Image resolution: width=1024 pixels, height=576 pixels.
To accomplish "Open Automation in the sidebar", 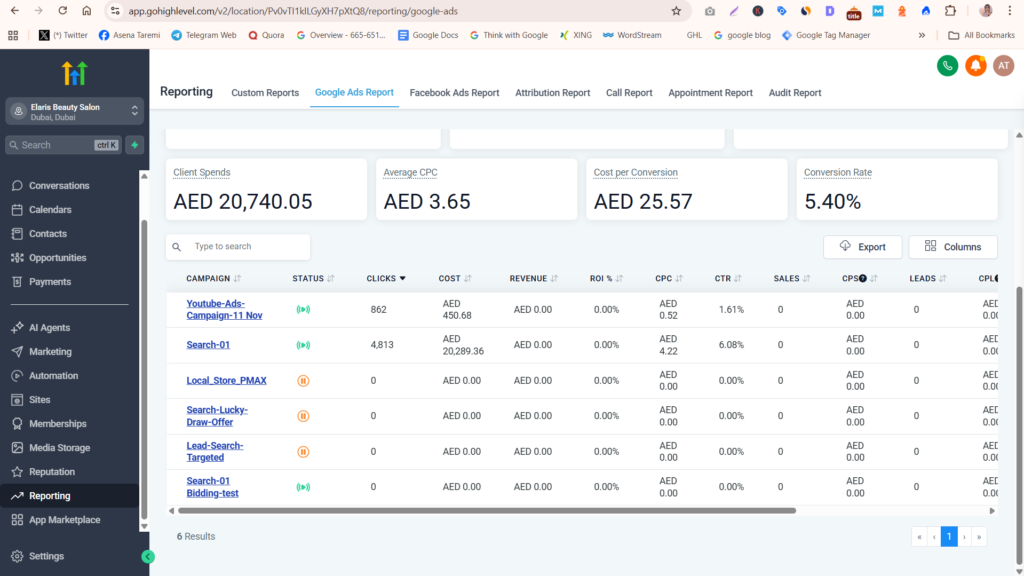I will click(53, 376).
